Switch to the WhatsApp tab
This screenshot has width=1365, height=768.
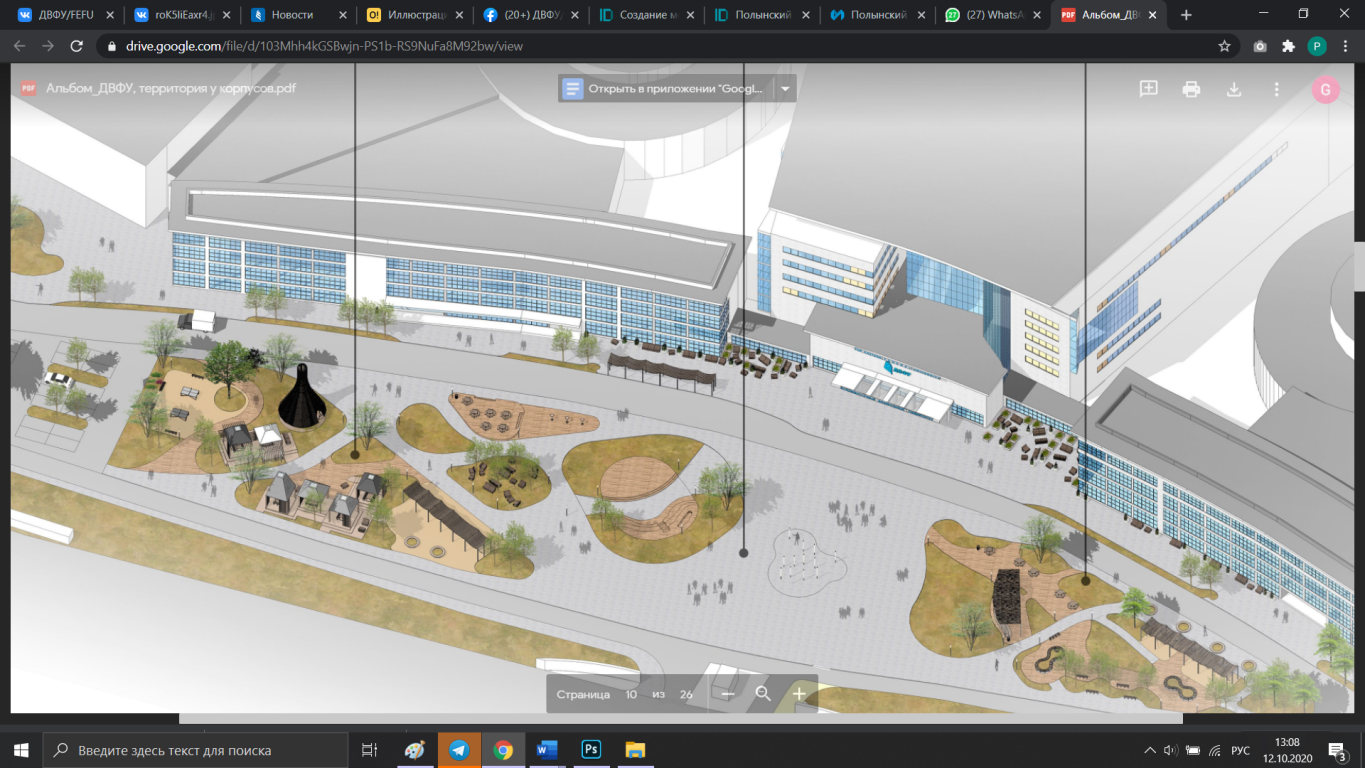(x=992, y=15)
